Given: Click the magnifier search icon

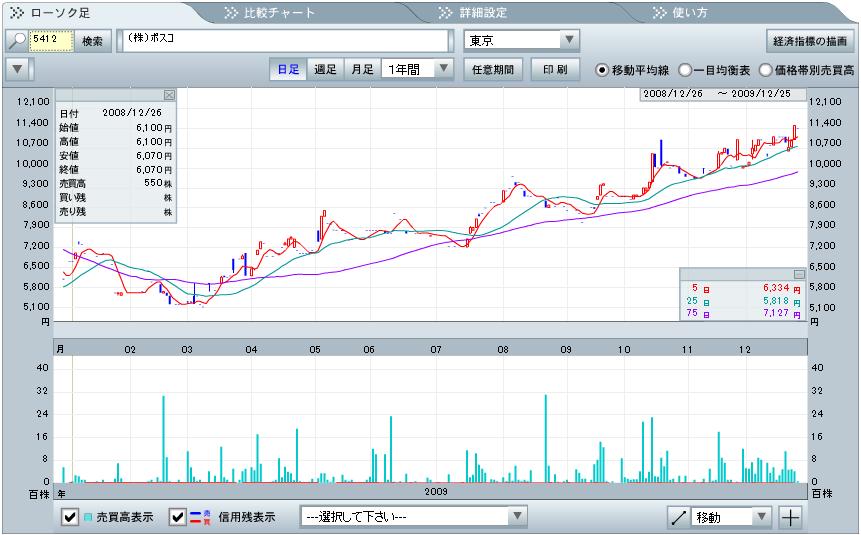Looking at the screenshot, I should 17,41.
